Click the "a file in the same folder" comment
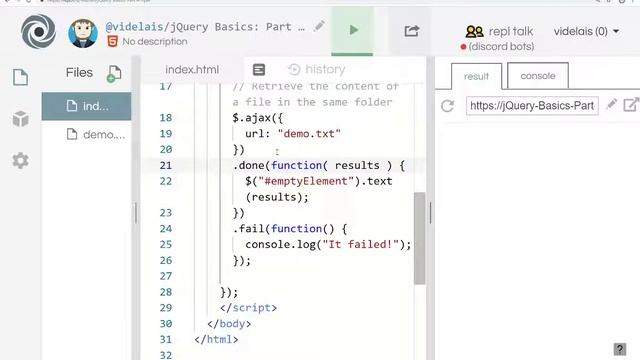This screenshot has height=360, width=640. [312, 102]
